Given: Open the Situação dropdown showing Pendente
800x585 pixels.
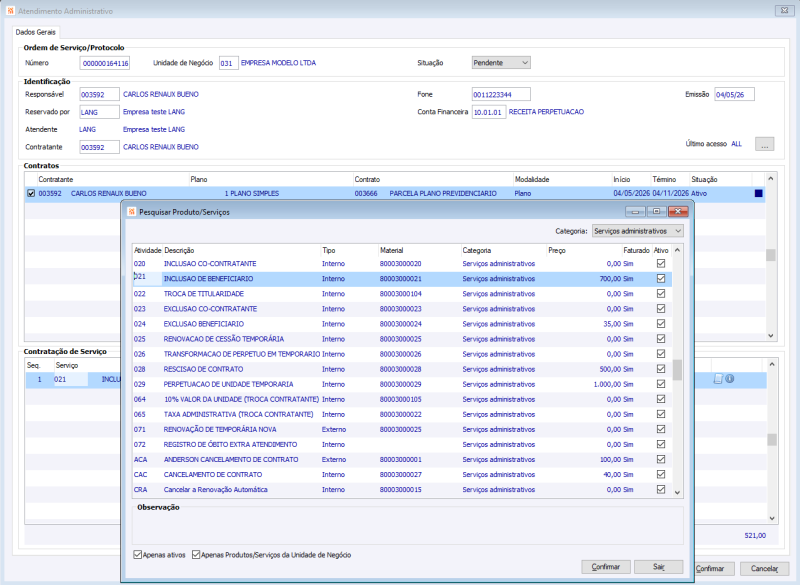Looking at the screenshot, I should pos(501,63).
